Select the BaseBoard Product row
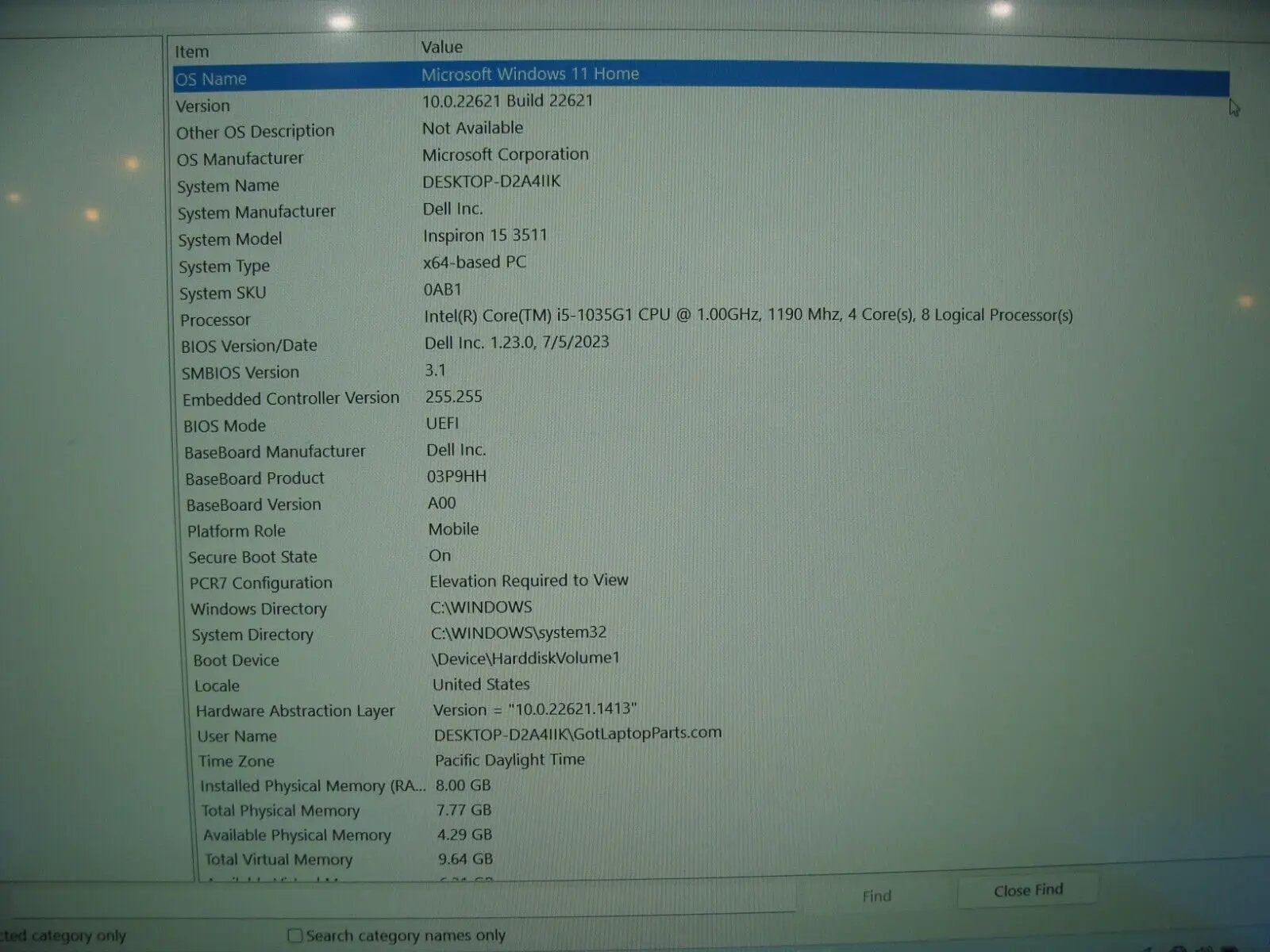The height and width of the screenshot is (952, 1270). point(255,478)
